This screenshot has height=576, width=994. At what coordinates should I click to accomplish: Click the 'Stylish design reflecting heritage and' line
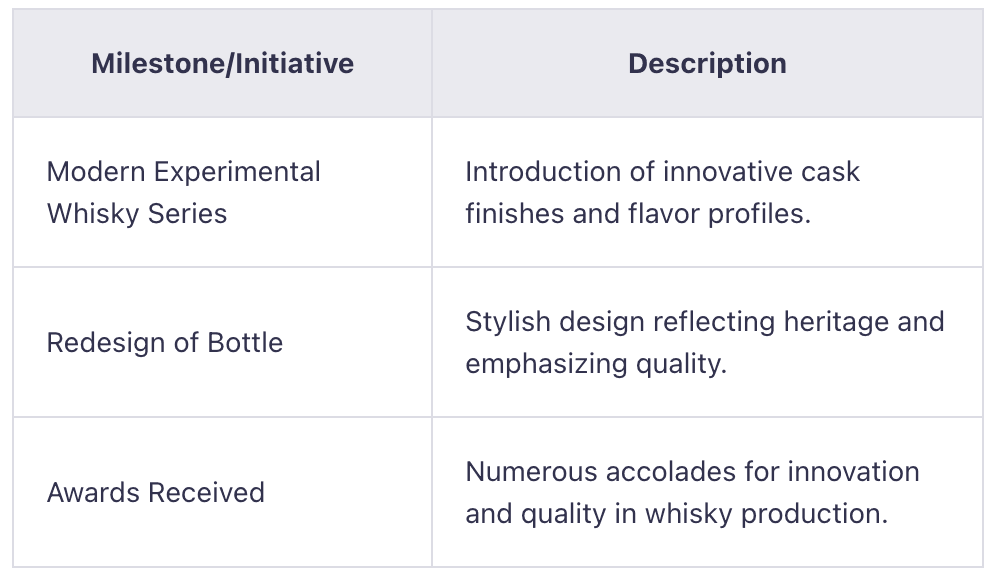(704, 321)
